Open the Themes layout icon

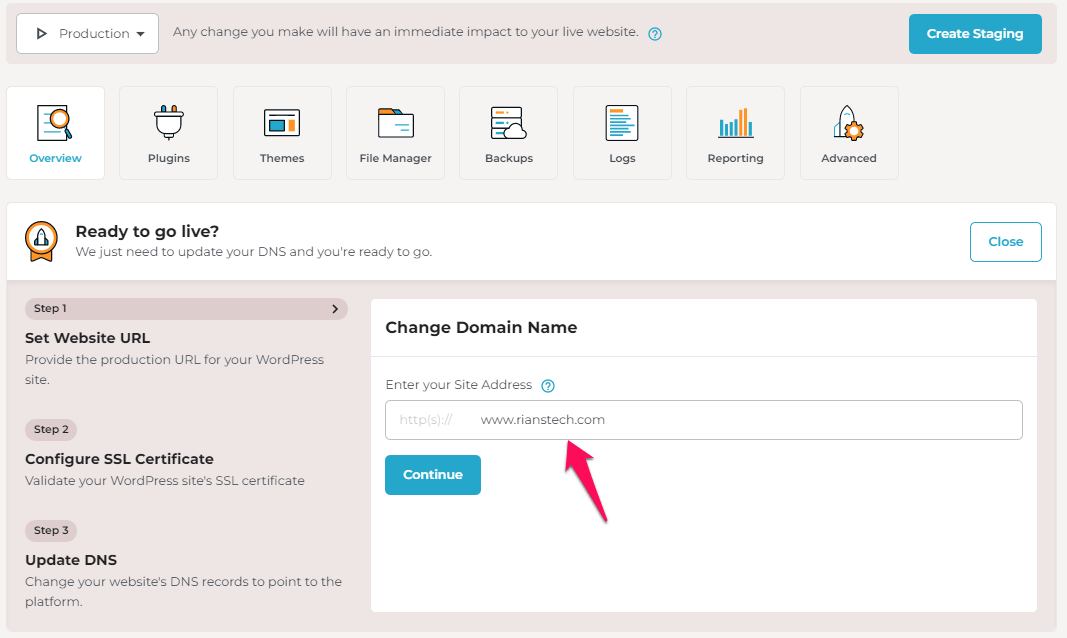pyautogui.click(x=282, y=123)
